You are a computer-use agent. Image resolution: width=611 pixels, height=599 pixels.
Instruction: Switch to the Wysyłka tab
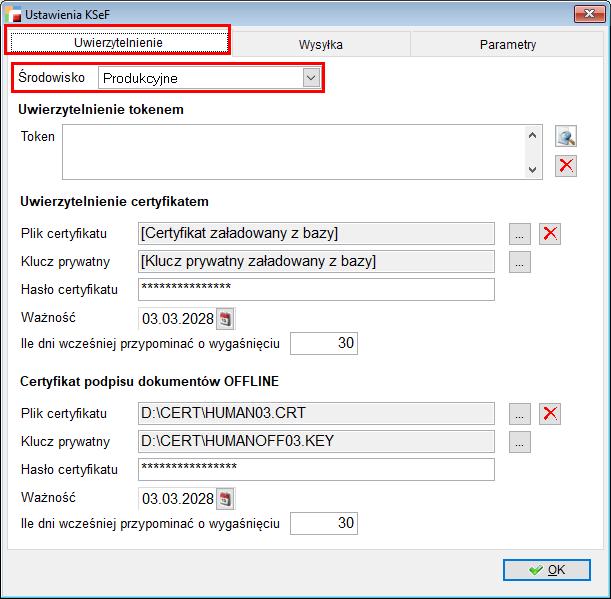point(320,44)
